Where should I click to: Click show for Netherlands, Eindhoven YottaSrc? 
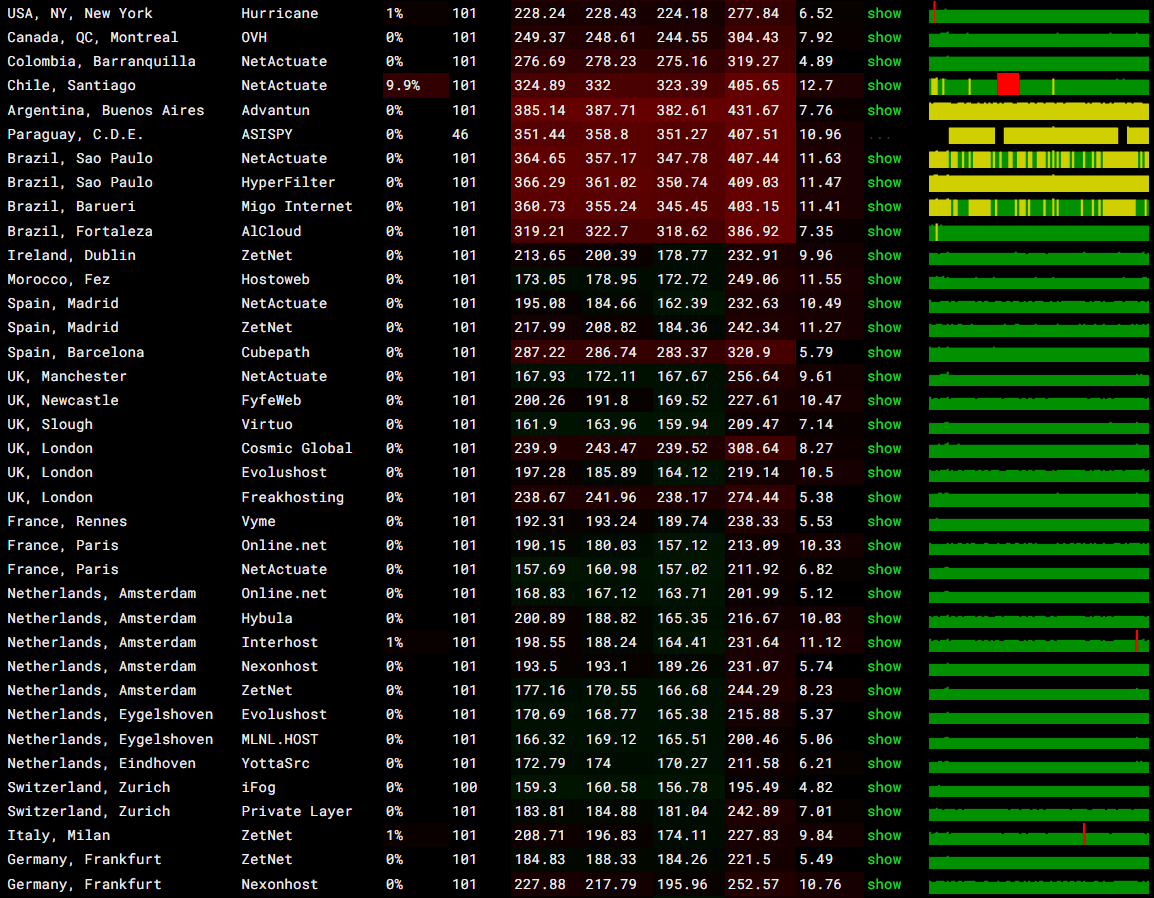(884, 763)
